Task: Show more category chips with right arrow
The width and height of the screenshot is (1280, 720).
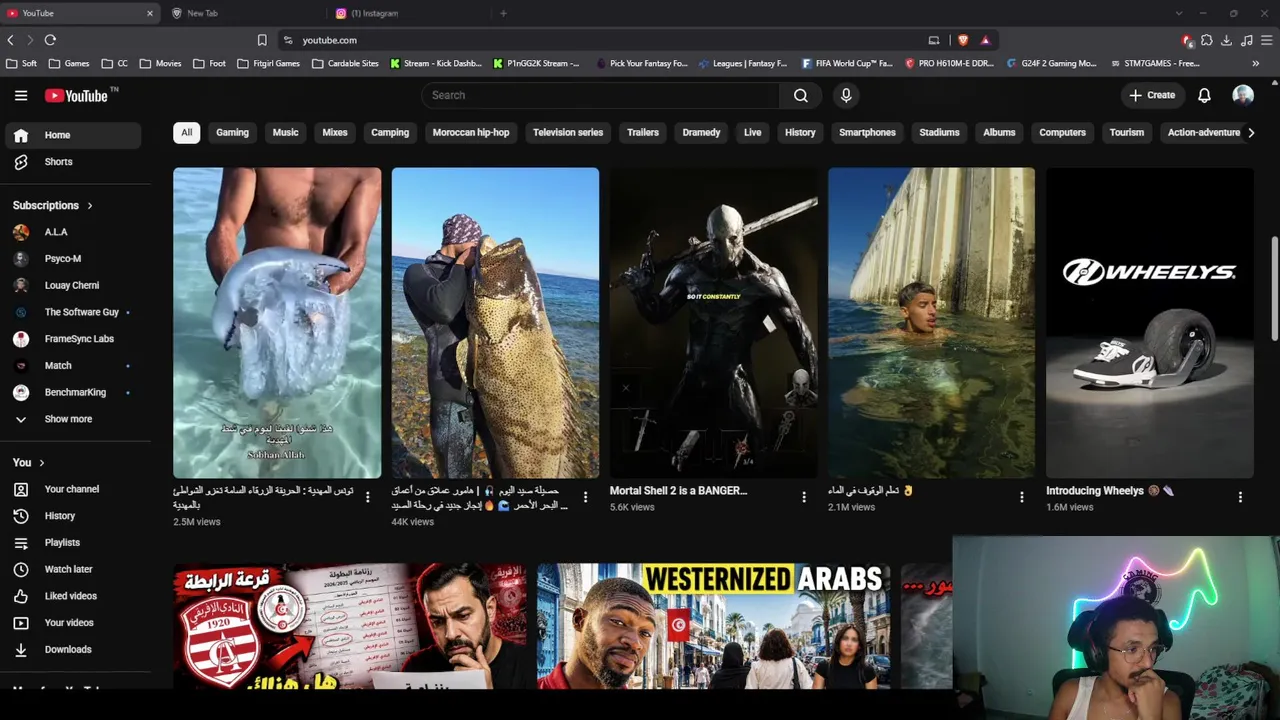Action: coord(1250,132)
